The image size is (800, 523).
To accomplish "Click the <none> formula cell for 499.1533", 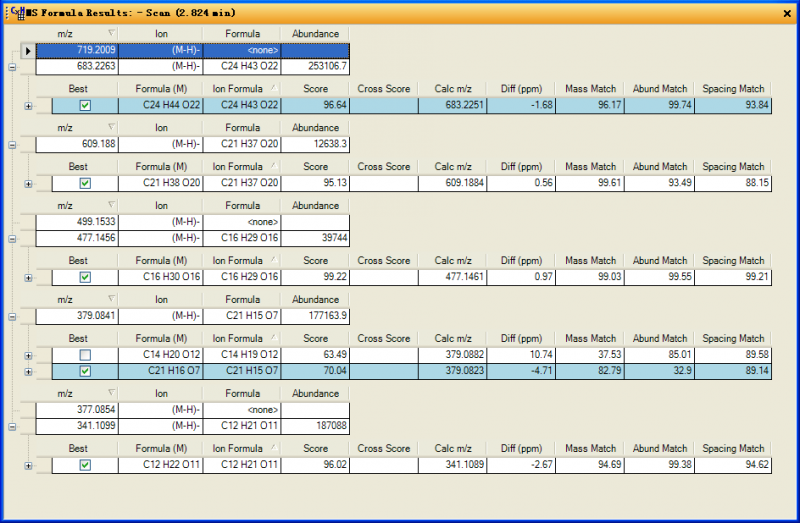I will 242,222.
